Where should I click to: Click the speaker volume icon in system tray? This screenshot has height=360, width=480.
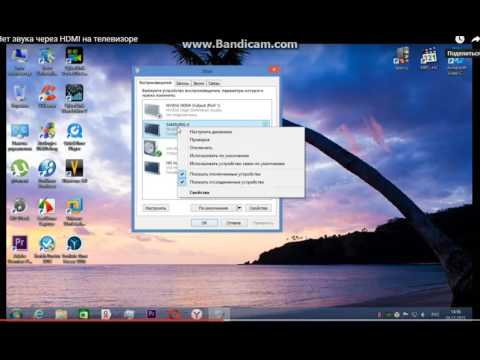pyautogui.click(x=422, y=314)
